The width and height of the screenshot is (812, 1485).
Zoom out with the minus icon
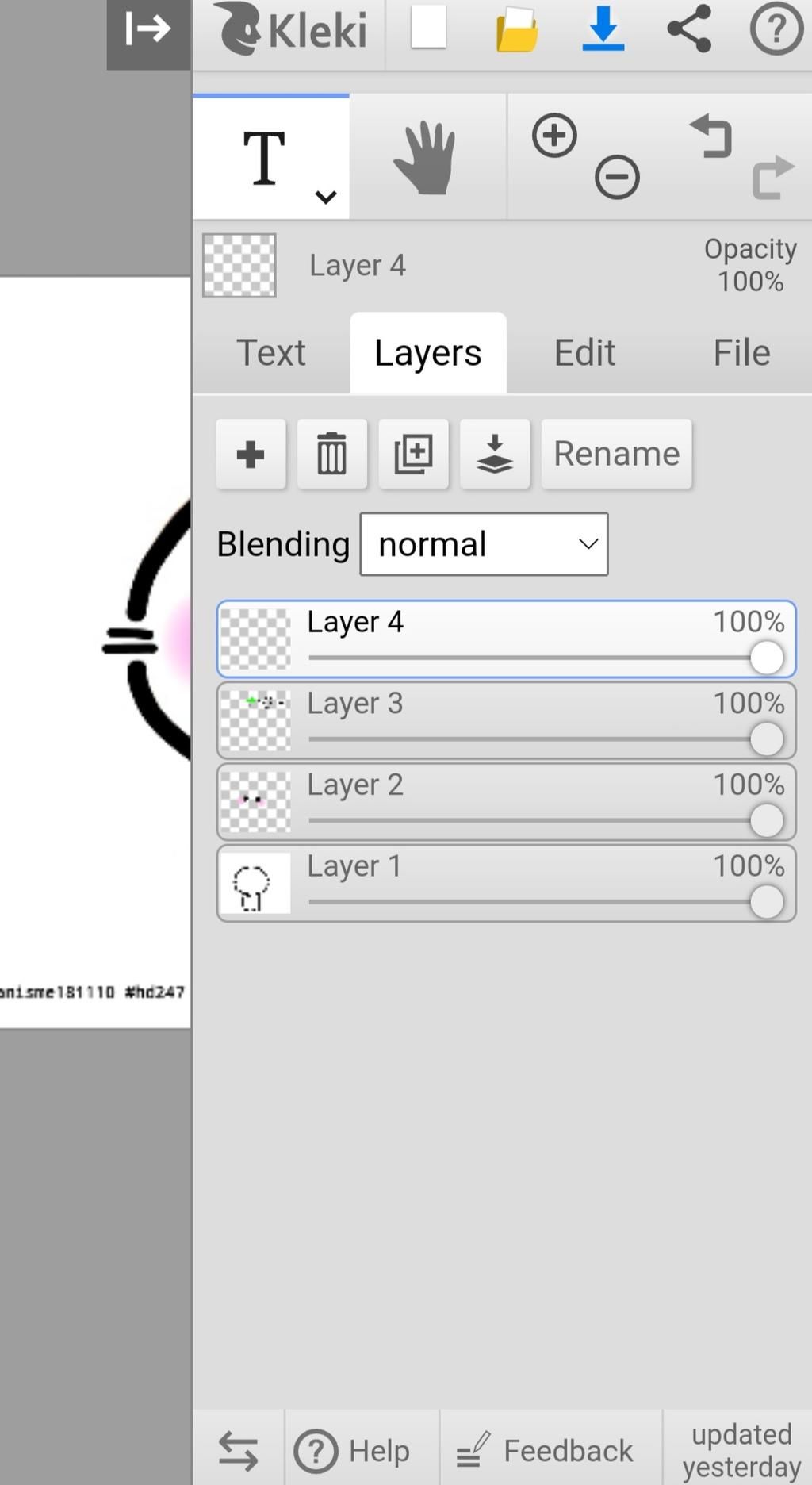617,176
